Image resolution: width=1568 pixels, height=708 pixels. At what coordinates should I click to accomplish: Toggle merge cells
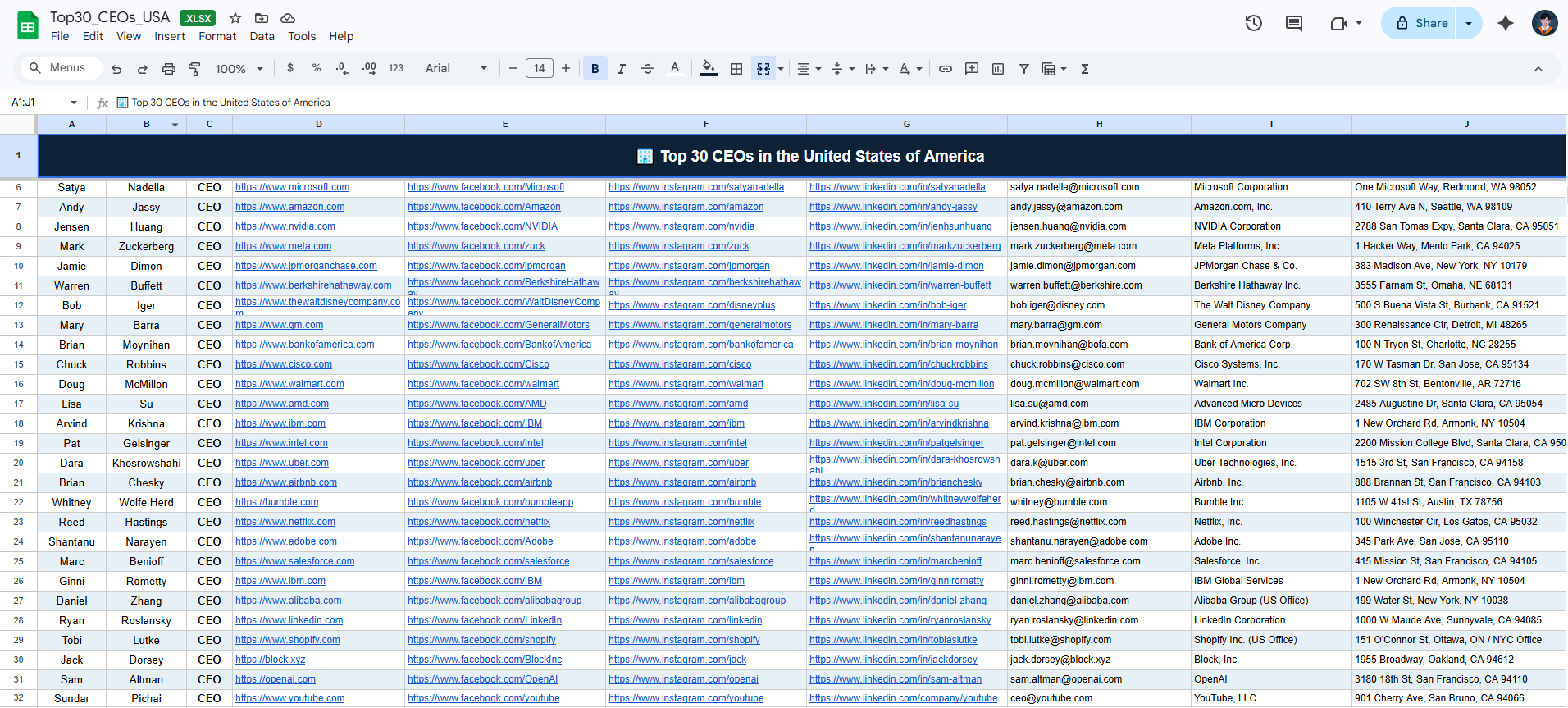click(x=763, y=69)
